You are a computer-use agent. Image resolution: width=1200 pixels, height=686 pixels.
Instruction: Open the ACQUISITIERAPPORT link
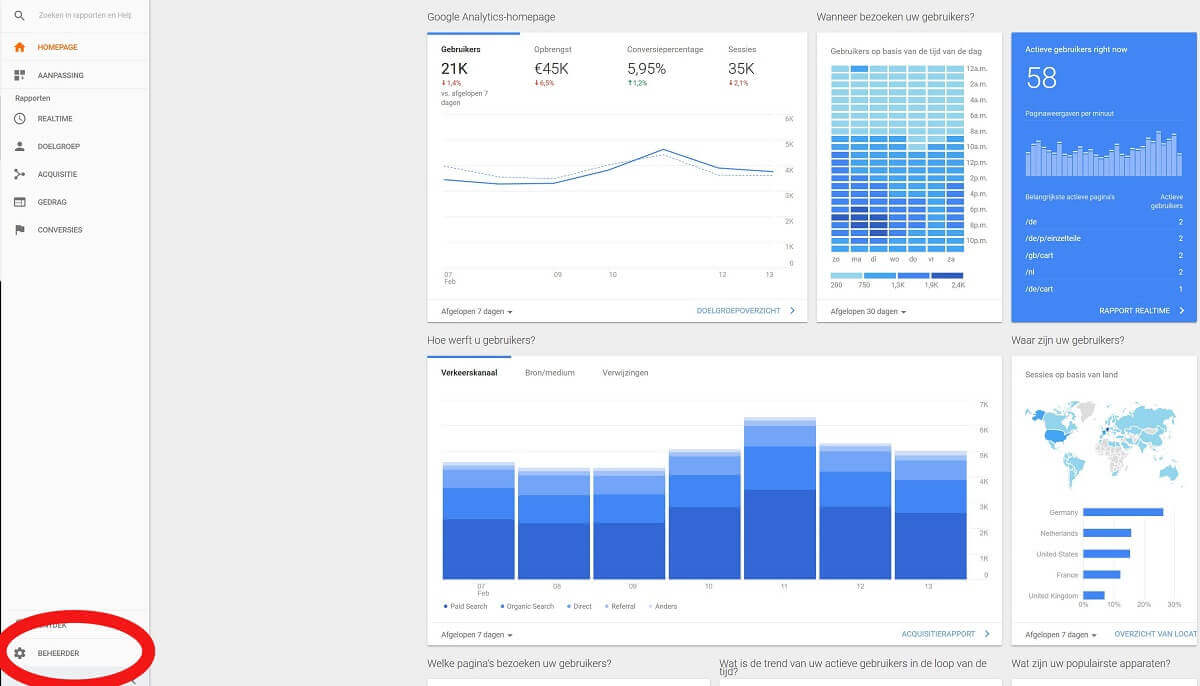[945, 634]
